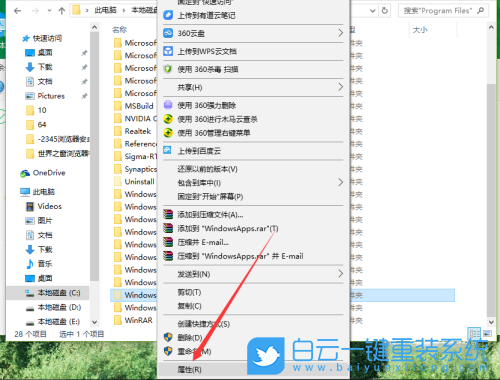Open the Realtek folder

pos(133,131)
